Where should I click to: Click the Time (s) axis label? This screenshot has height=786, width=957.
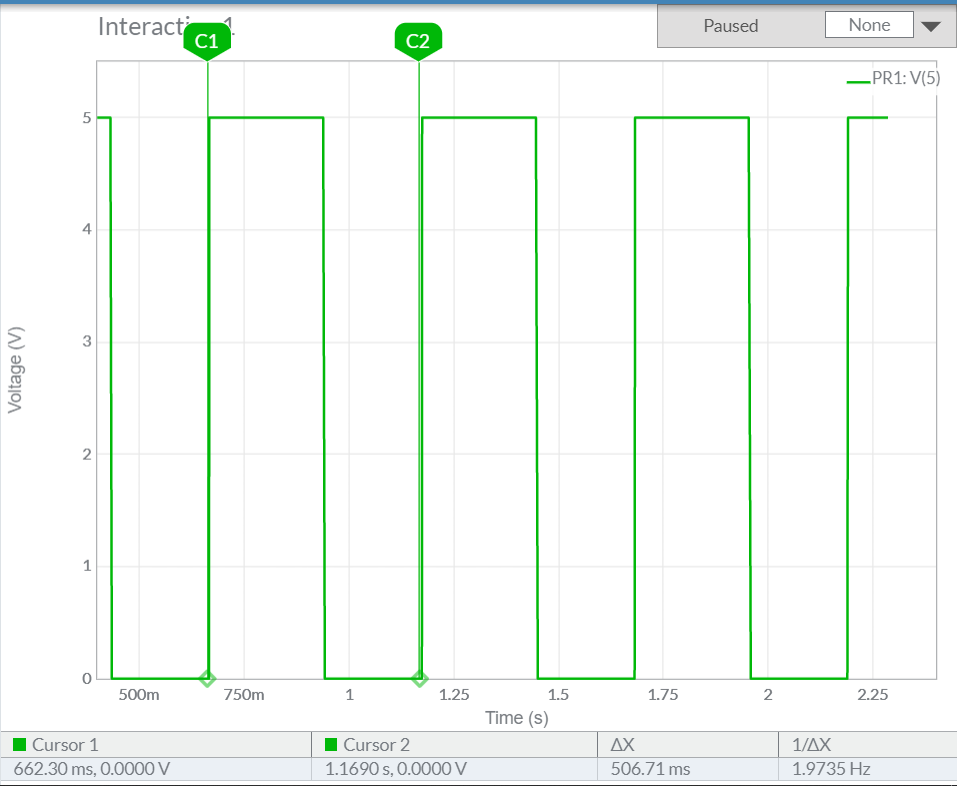[x=516, y=717]
